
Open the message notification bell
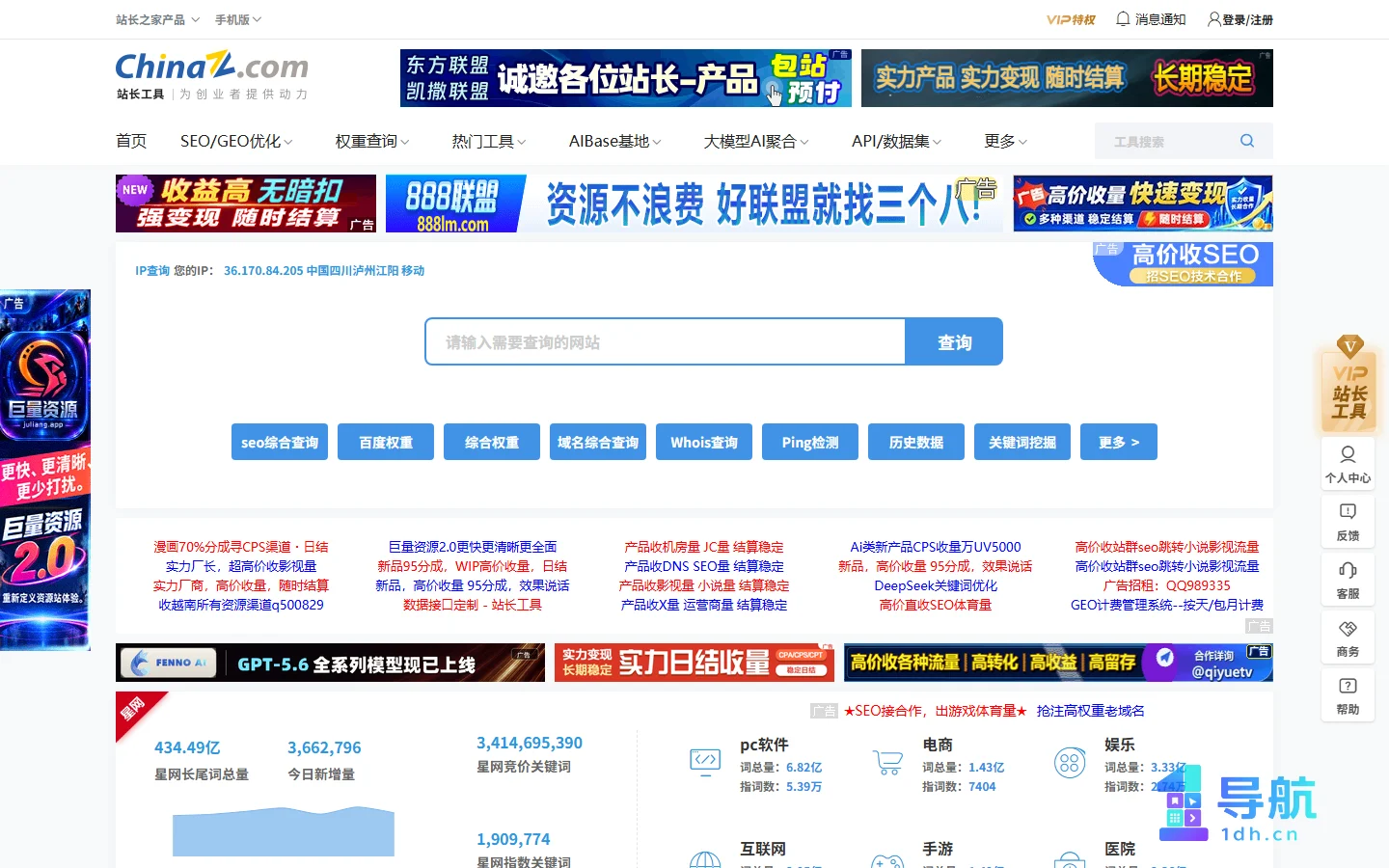tap(1123, 19)
